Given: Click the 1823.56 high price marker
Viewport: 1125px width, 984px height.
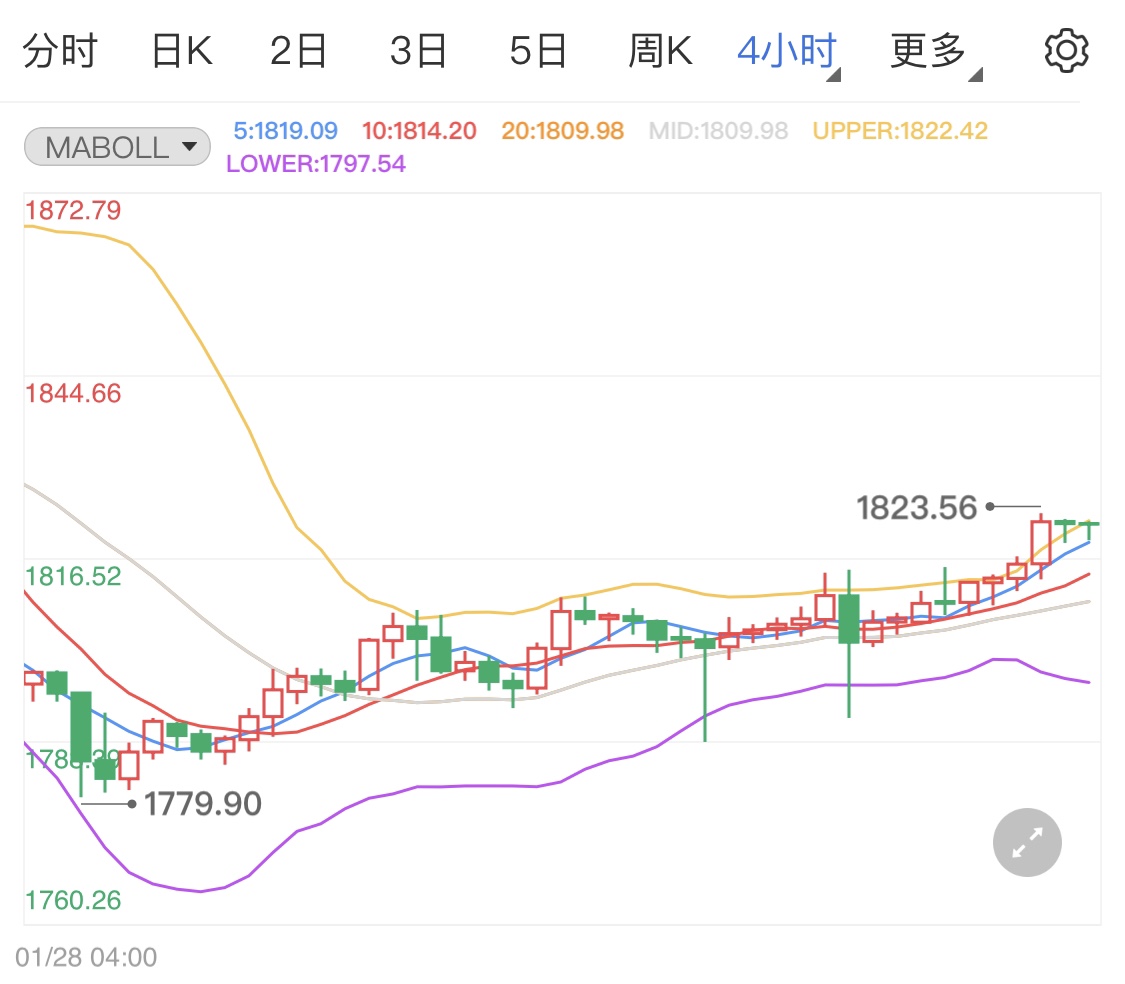Looking at the screenshot, I should coord(916,508).
